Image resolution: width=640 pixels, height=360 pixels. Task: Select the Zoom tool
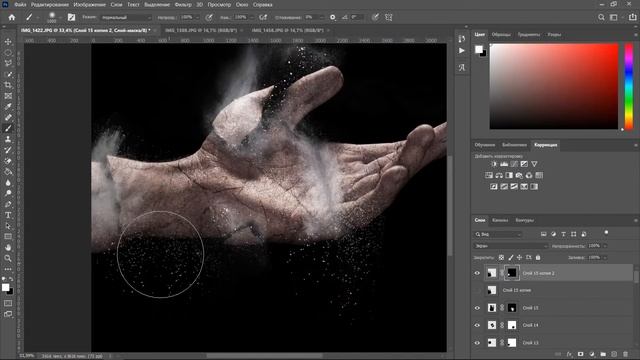pyautogui.click(x=8, y=258)
